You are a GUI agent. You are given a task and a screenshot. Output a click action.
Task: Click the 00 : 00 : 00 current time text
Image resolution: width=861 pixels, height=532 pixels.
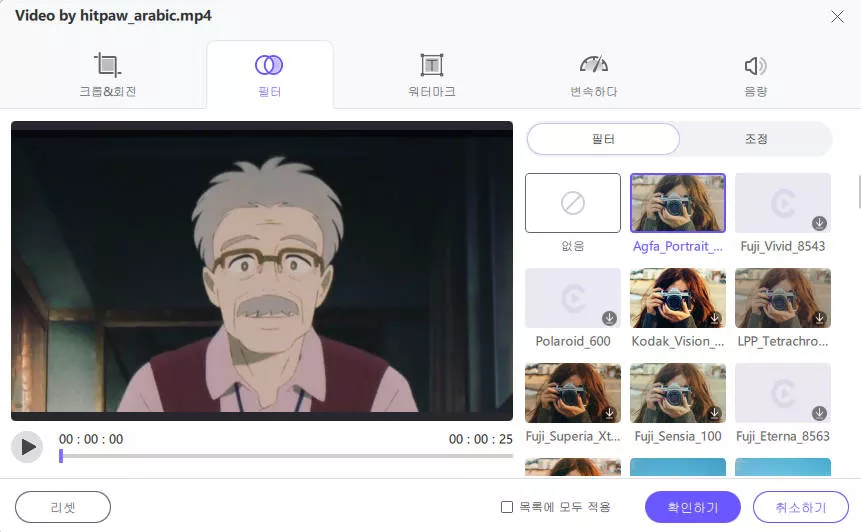[x=91, y=439]
